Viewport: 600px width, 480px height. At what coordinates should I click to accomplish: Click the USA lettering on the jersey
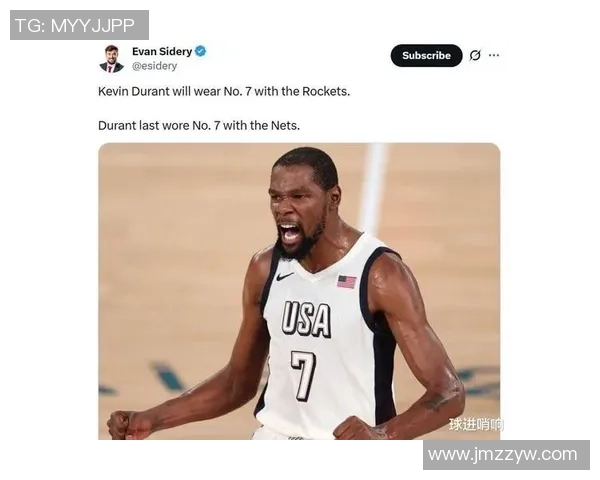(306, 319)
